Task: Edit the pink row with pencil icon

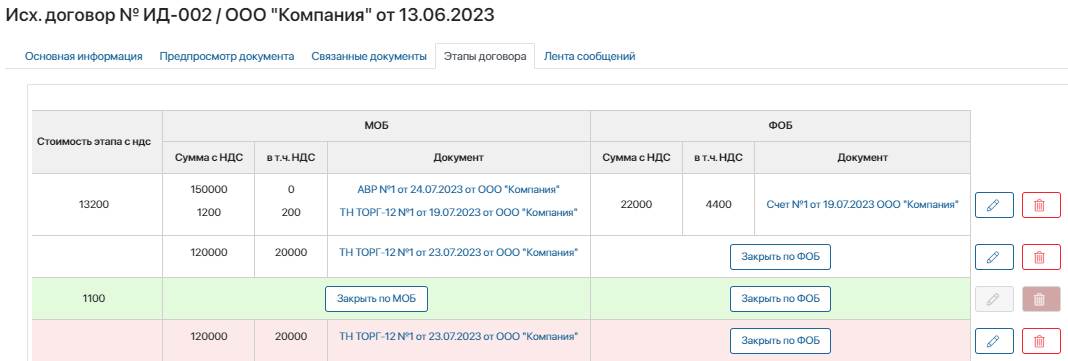Action: click(994, 341)
